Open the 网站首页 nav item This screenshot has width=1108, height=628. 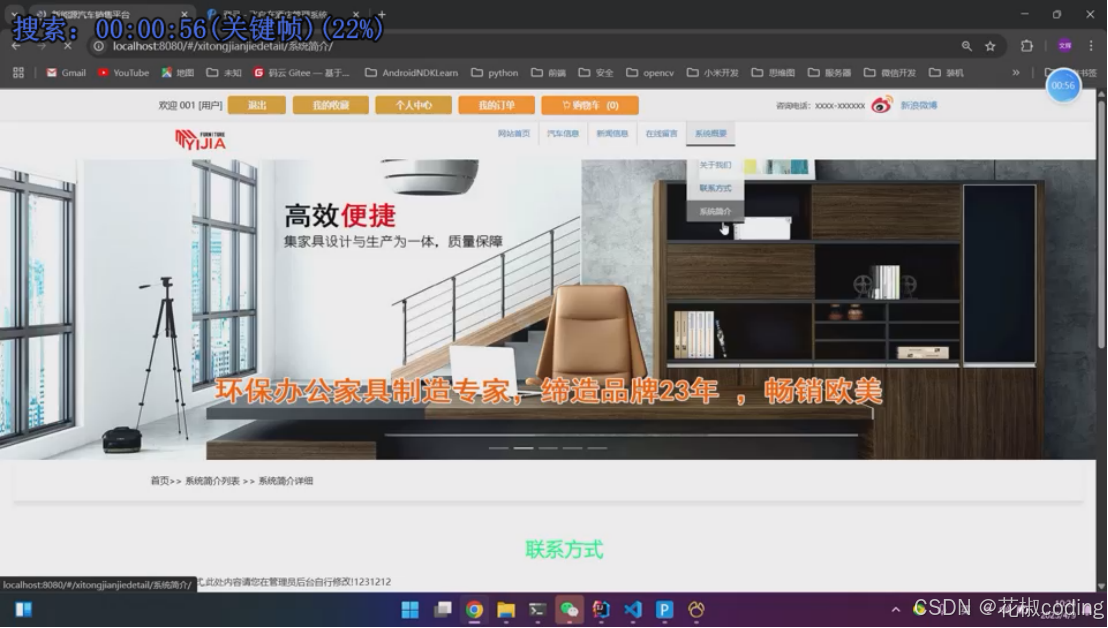pyautogui.click(x=514, y=134)
